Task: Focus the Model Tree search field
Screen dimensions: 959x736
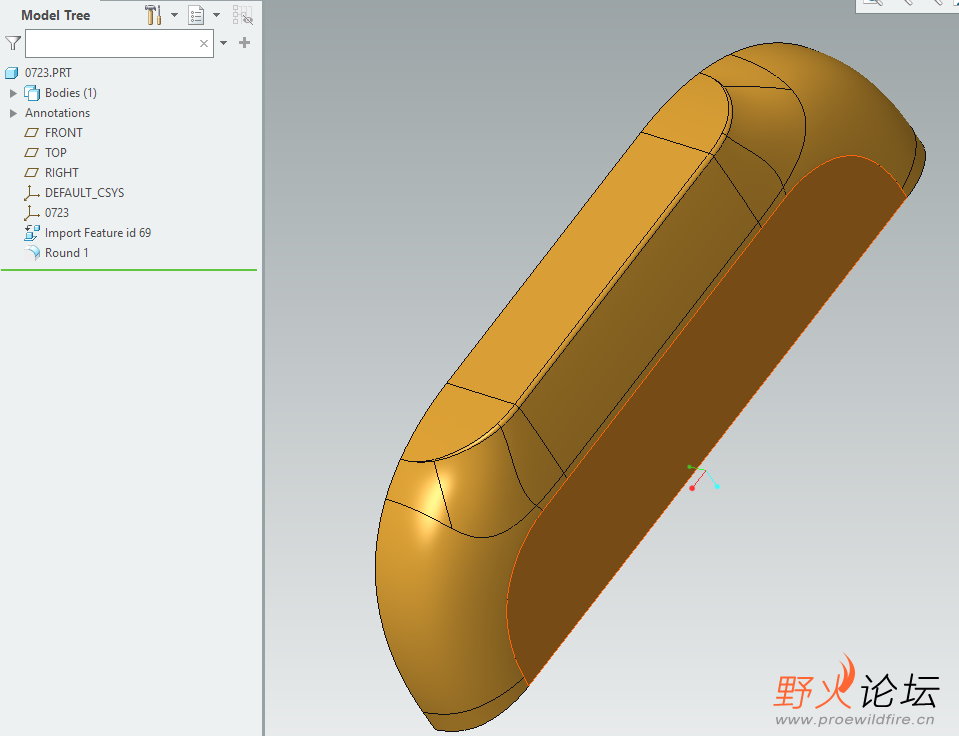Action: (119, 43)
